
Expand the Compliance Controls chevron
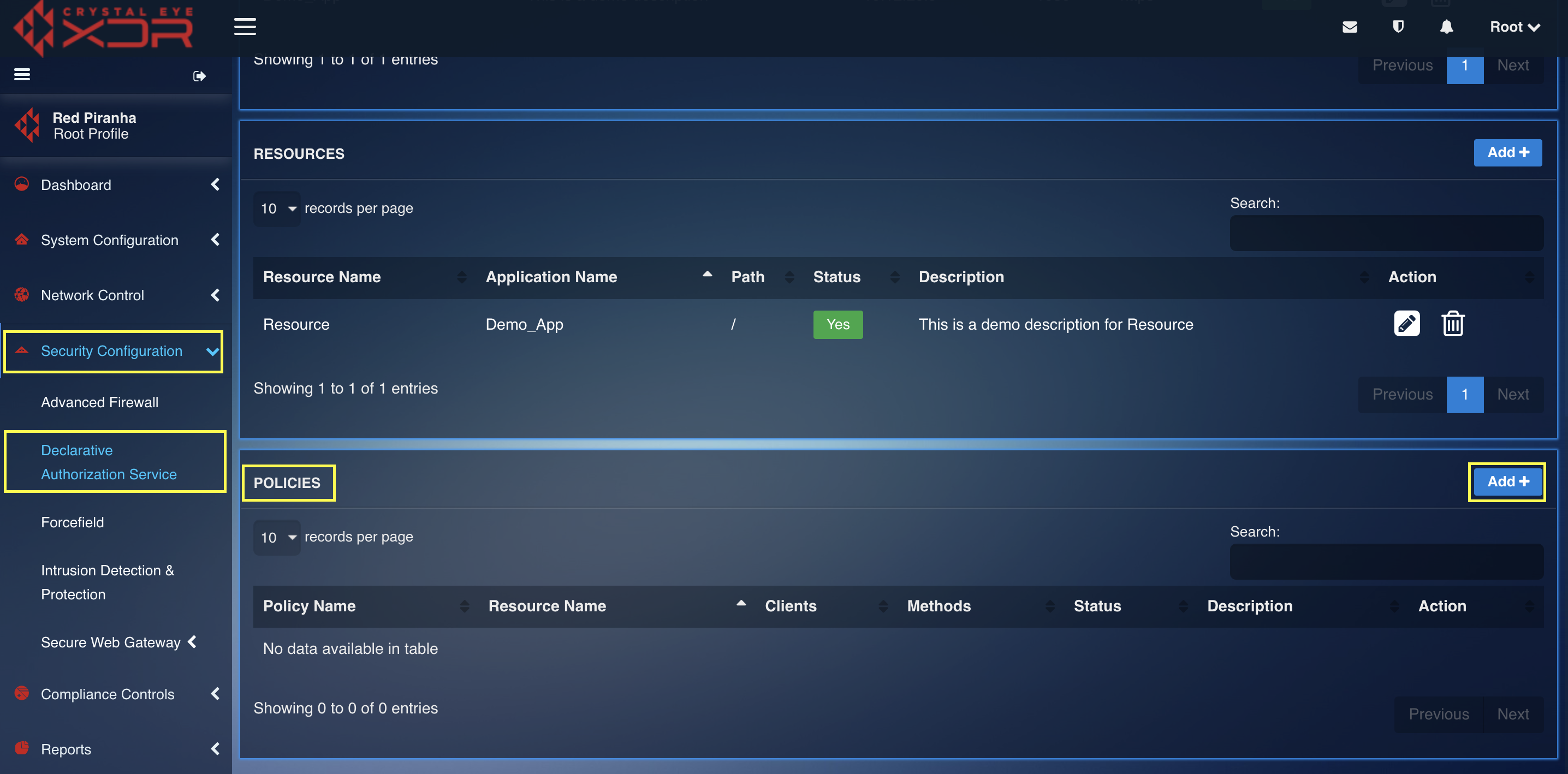(215, 694)
